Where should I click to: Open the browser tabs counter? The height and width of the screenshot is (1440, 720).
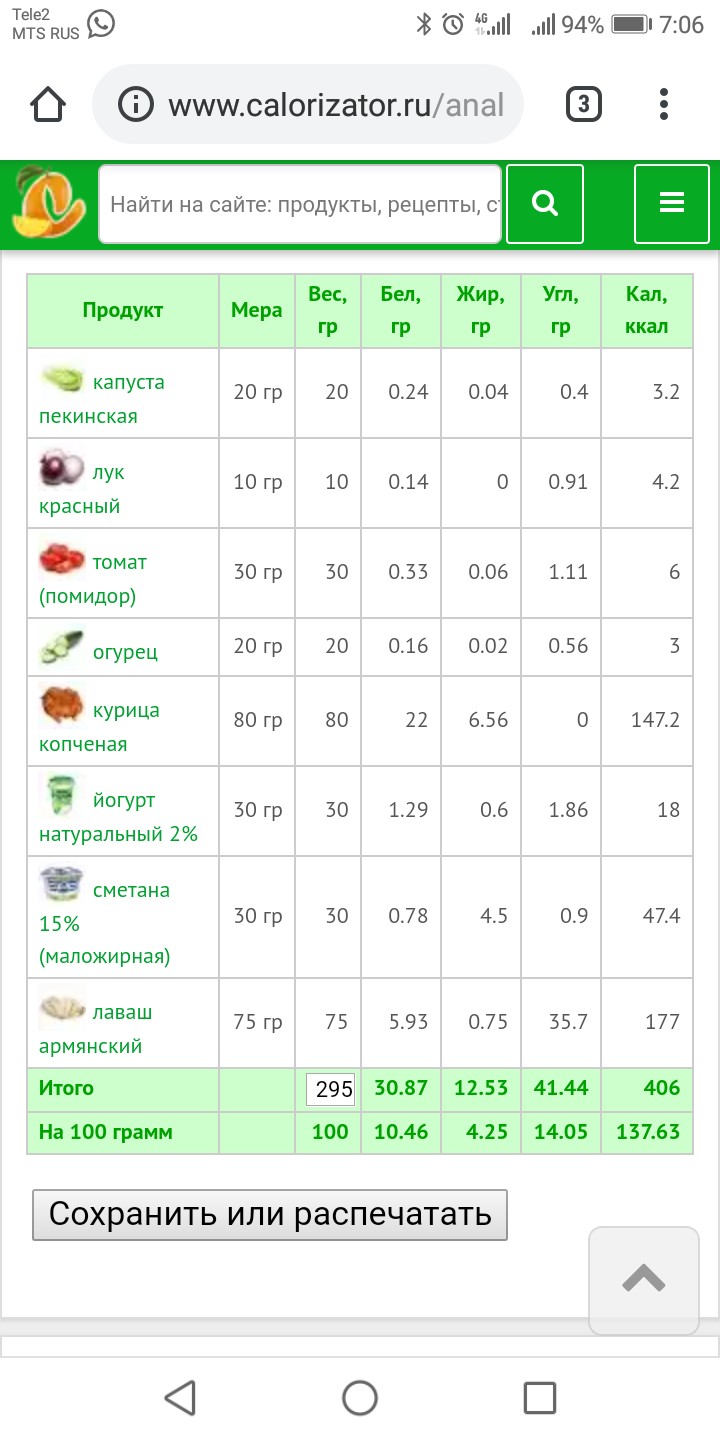pyautogui.click(x=584, y=104)
